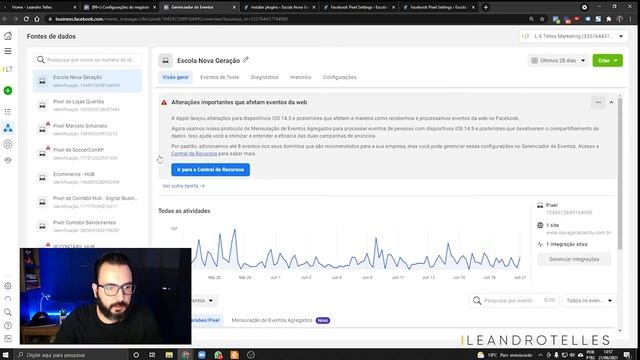
Task: Open the help question mark icon
Action: [8, 325]
